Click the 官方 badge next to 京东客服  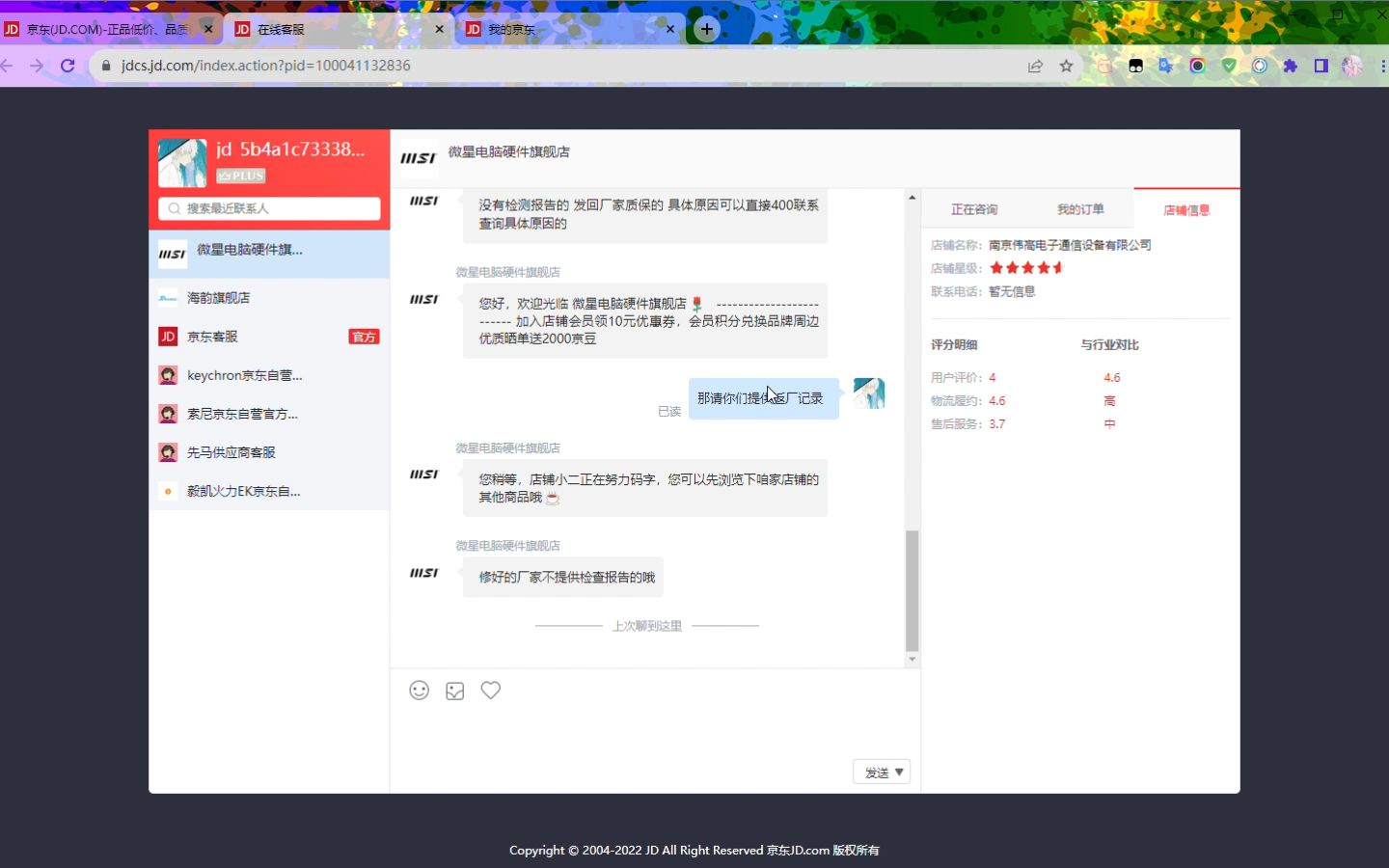(364, 337)
